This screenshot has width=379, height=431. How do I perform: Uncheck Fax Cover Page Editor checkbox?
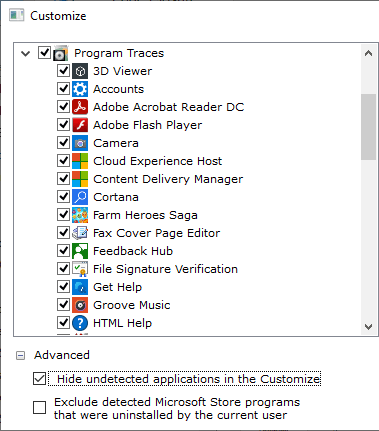point(63,233)
